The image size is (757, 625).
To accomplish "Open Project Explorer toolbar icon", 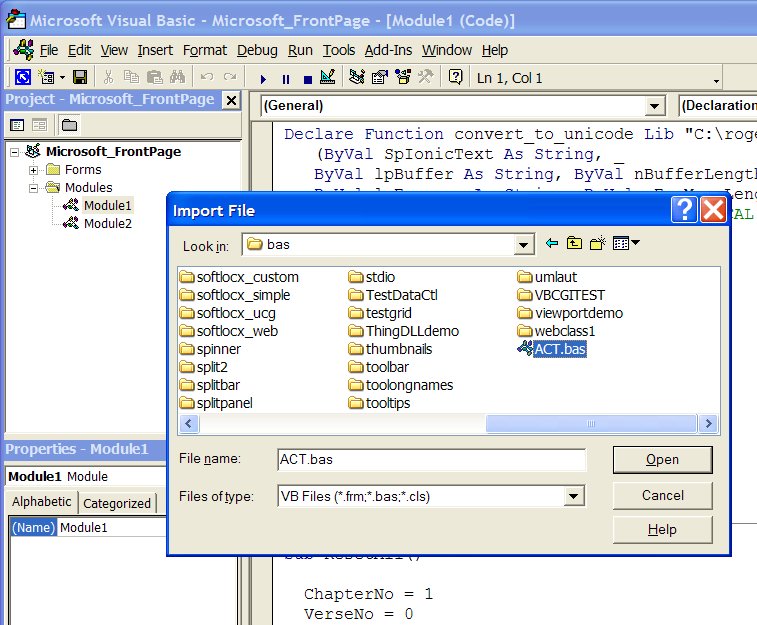I will click(x=357, y=77).
